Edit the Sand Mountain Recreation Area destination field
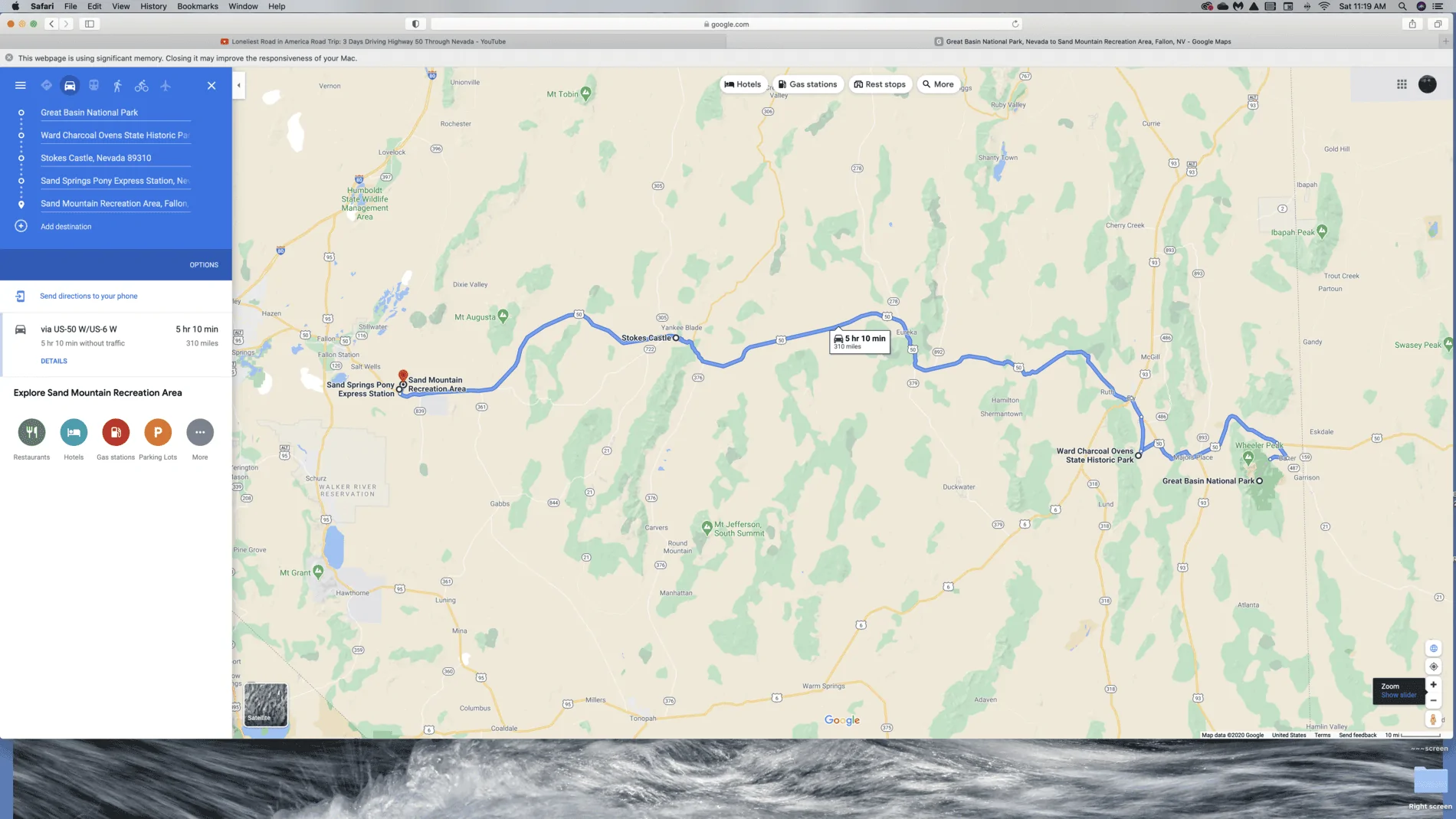The image size is (1456, 819). 115,204
